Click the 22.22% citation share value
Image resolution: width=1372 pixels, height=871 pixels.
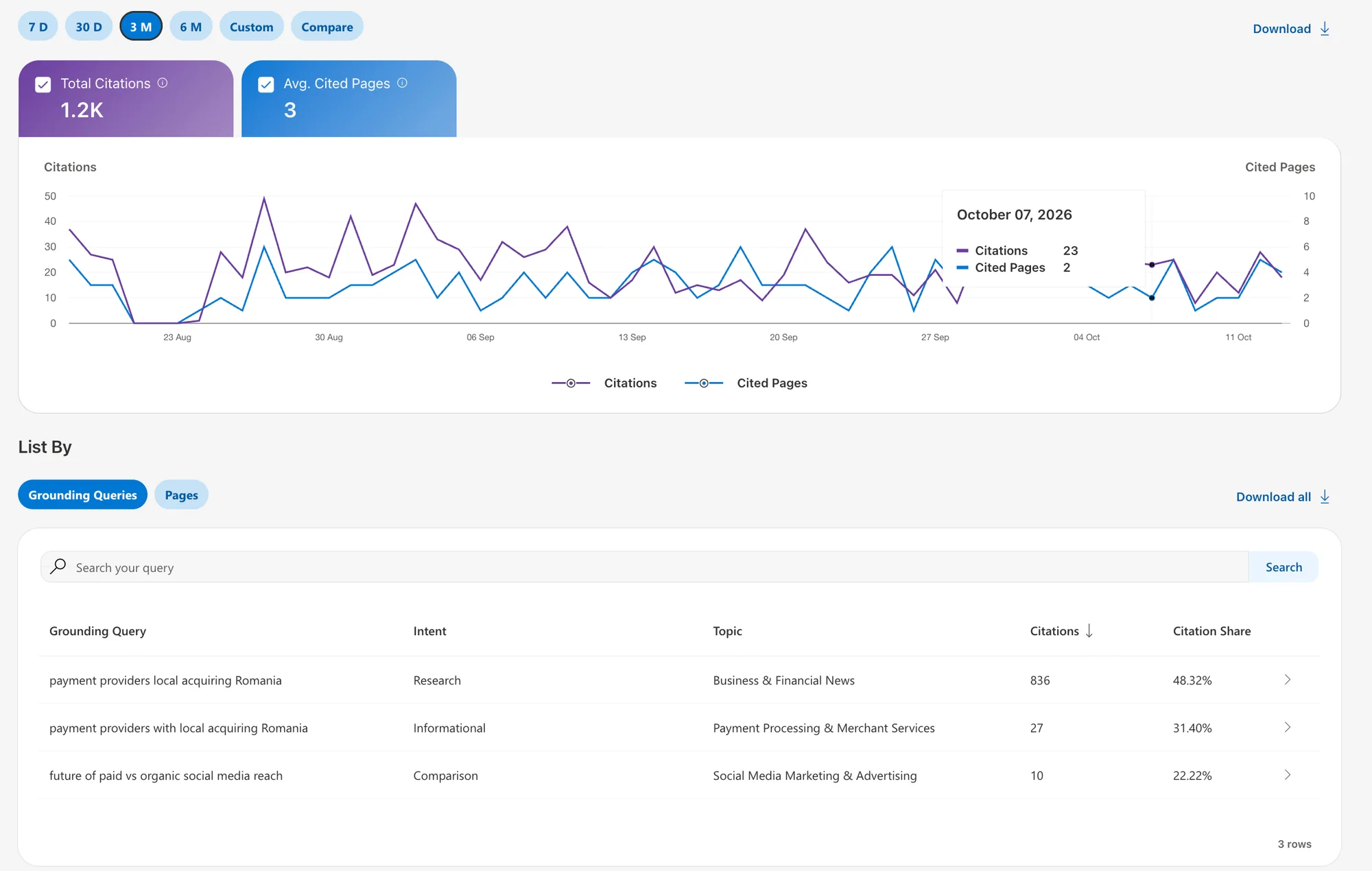click(1192, 776)
